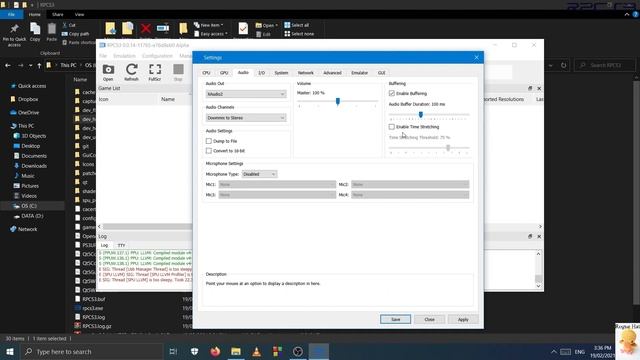
Task: Click Pin to Quick access in Explorer ribbon
Action: click(14, 35)
